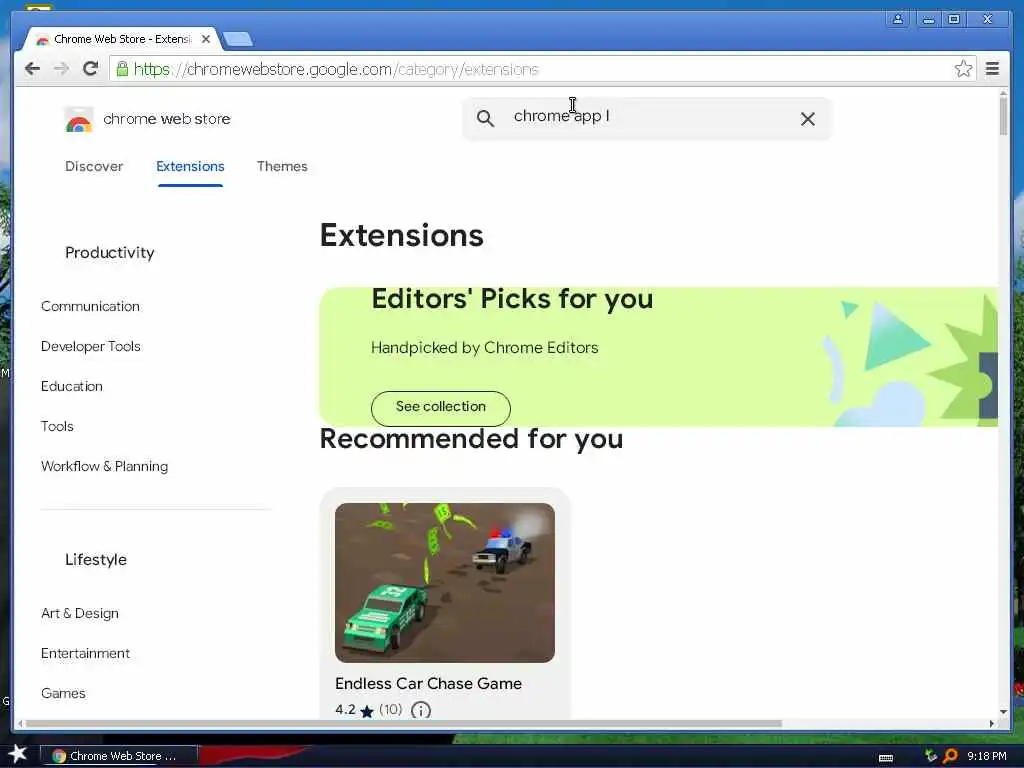Click the orange magnifier tray icon
The height and width of the screenshot is (768, 1024).
[x=951, y=756]
